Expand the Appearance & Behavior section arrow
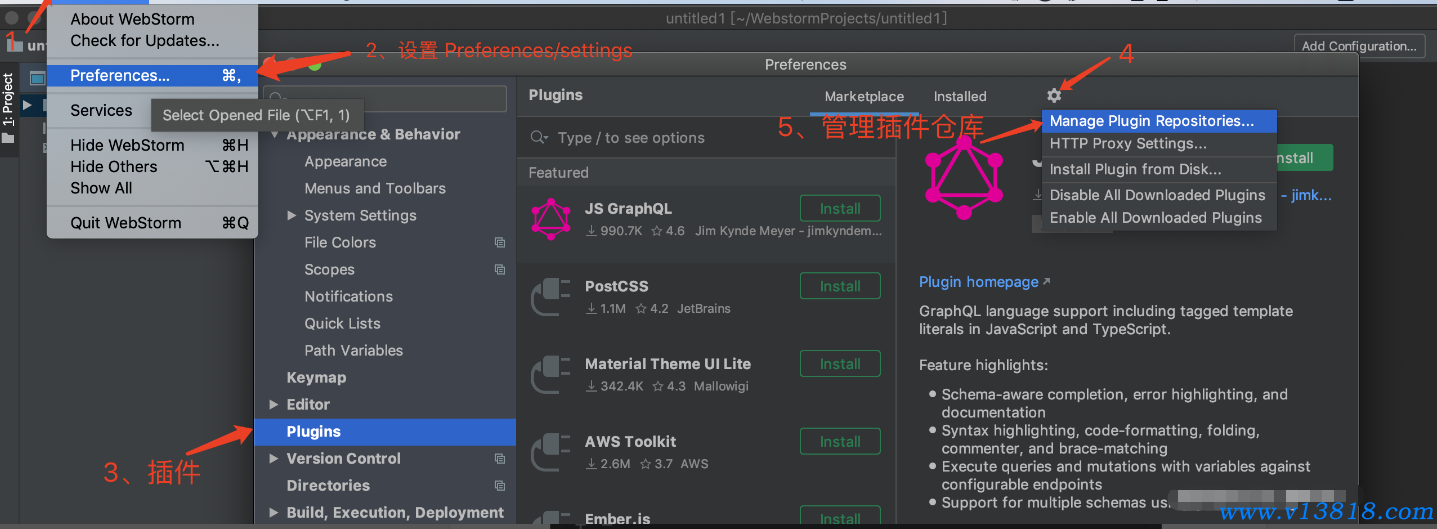 275,135
